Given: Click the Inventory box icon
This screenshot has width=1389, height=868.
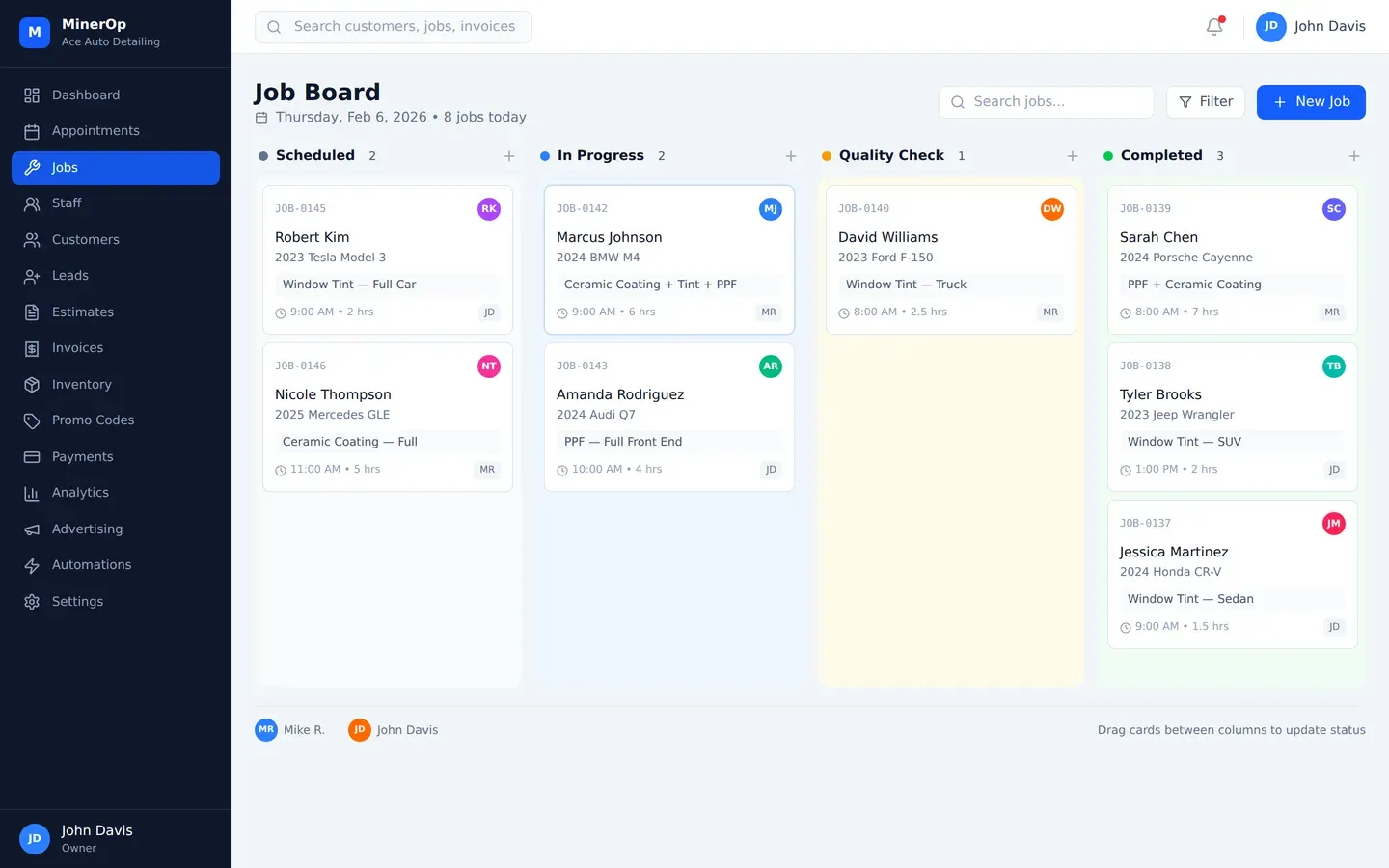Looking at the screenshot, I should coord(32,384).
